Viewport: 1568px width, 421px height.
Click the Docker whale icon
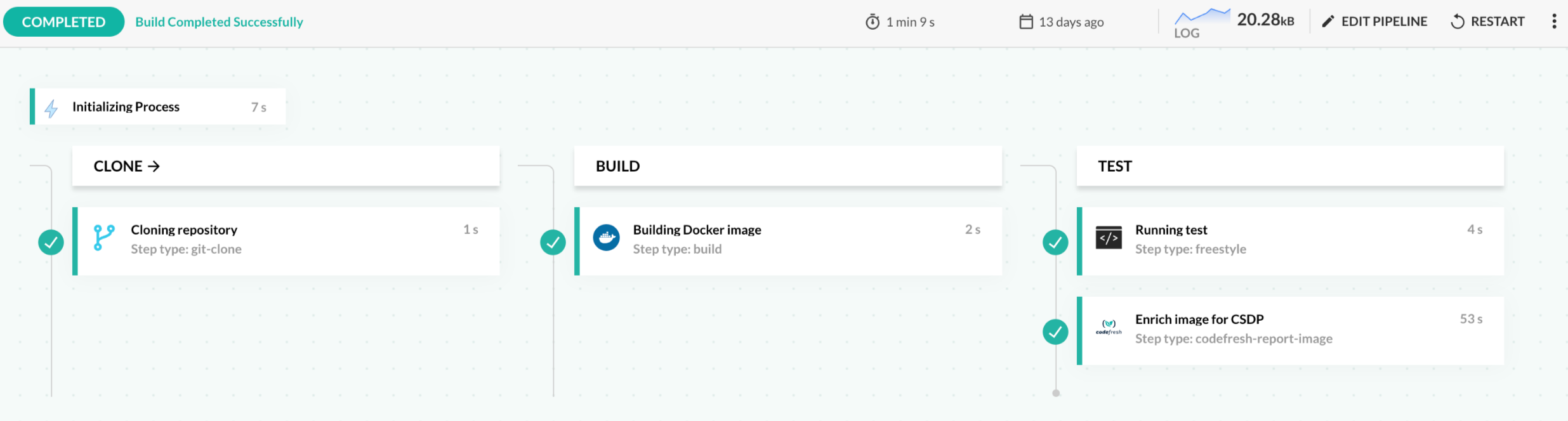tap(606, 238)
